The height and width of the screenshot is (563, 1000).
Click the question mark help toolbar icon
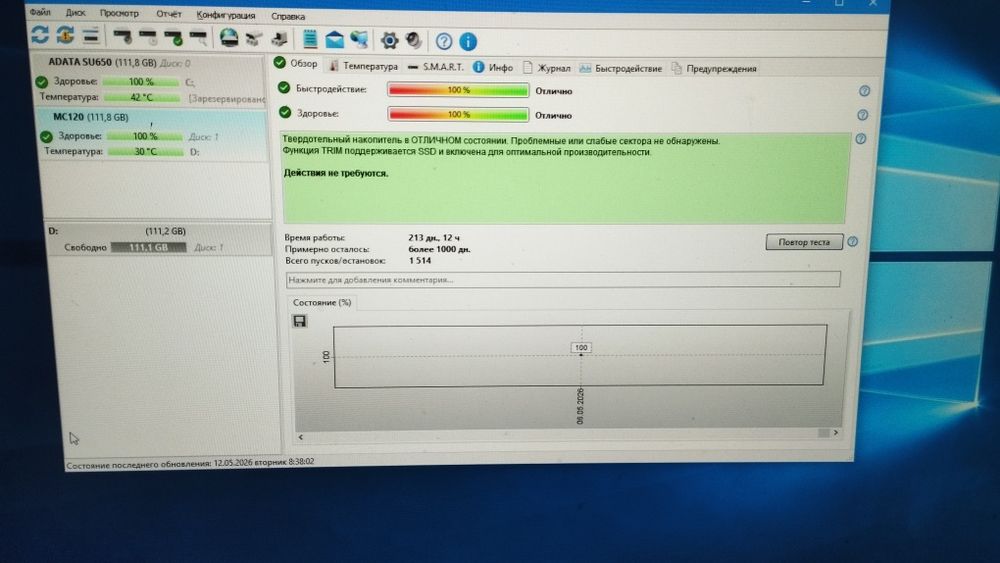point(444,41)
